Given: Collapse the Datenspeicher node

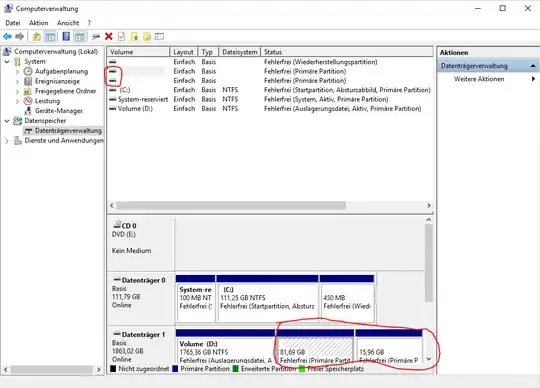Looking at the screenshot, I should click(x=7, y=121).
